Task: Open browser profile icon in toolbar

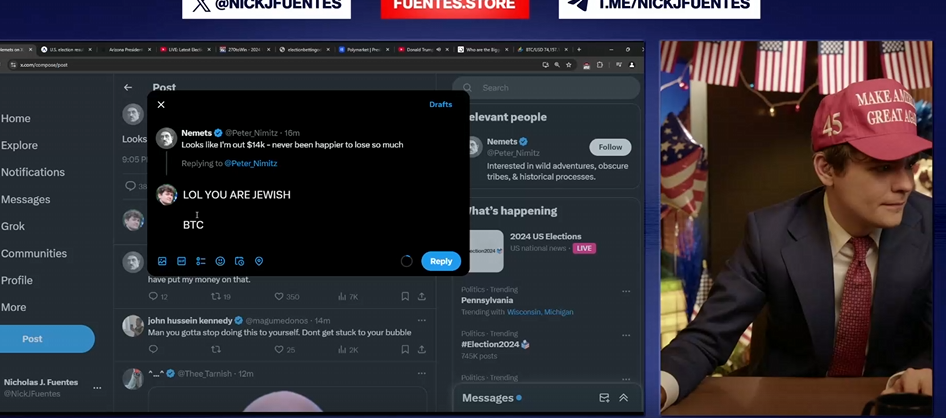Action: [x=632, y=65]
